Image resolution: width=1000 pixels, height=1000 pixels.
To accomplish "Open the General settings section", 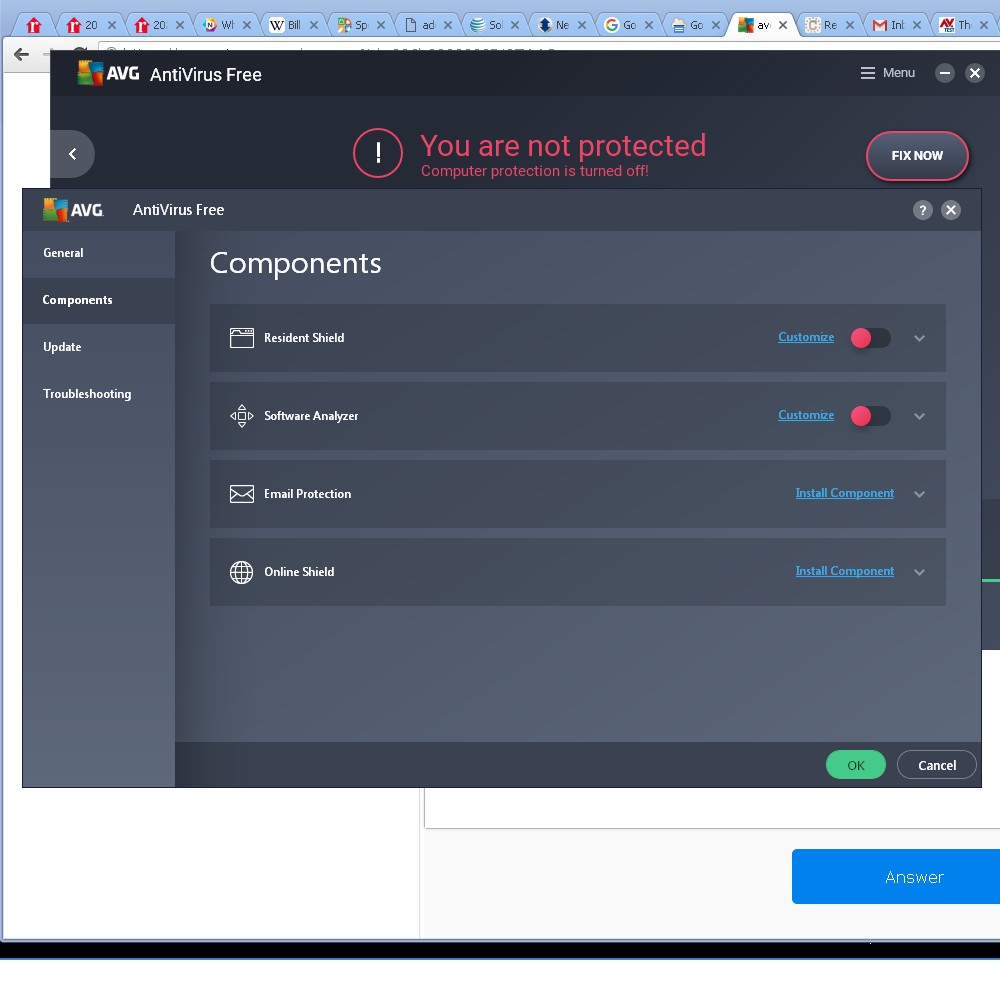I will pos(63,253).
